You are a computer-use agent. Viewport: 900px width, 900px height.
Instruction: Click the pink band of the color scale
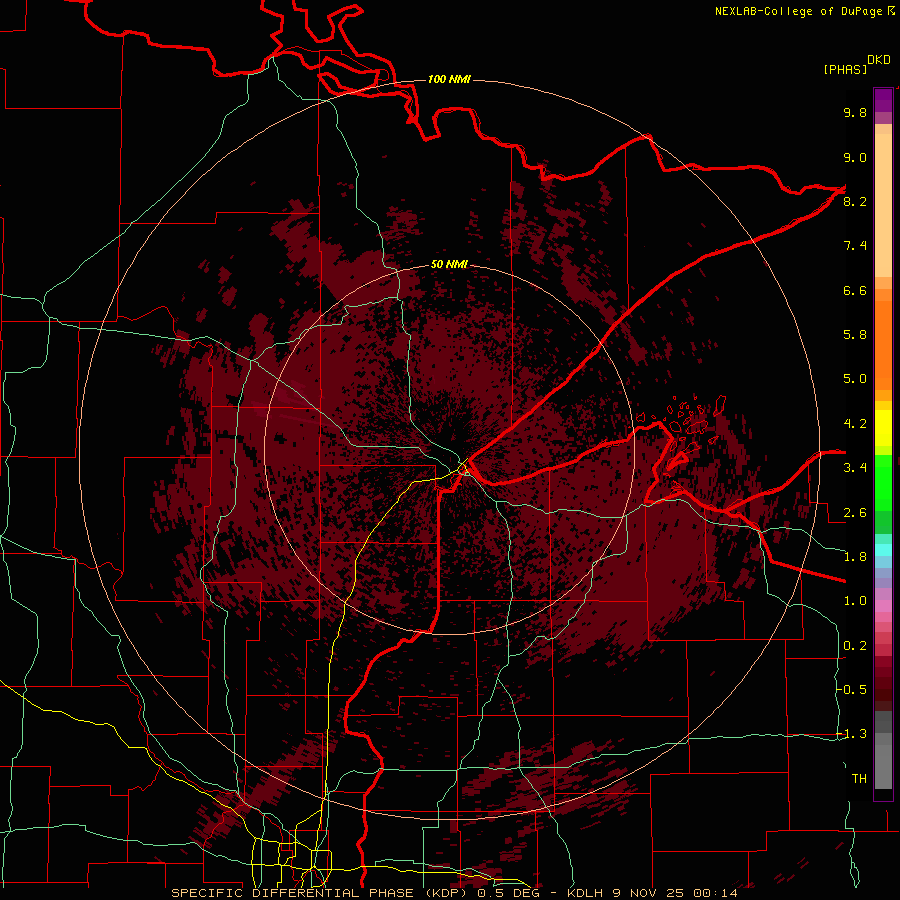coord(883,606)
